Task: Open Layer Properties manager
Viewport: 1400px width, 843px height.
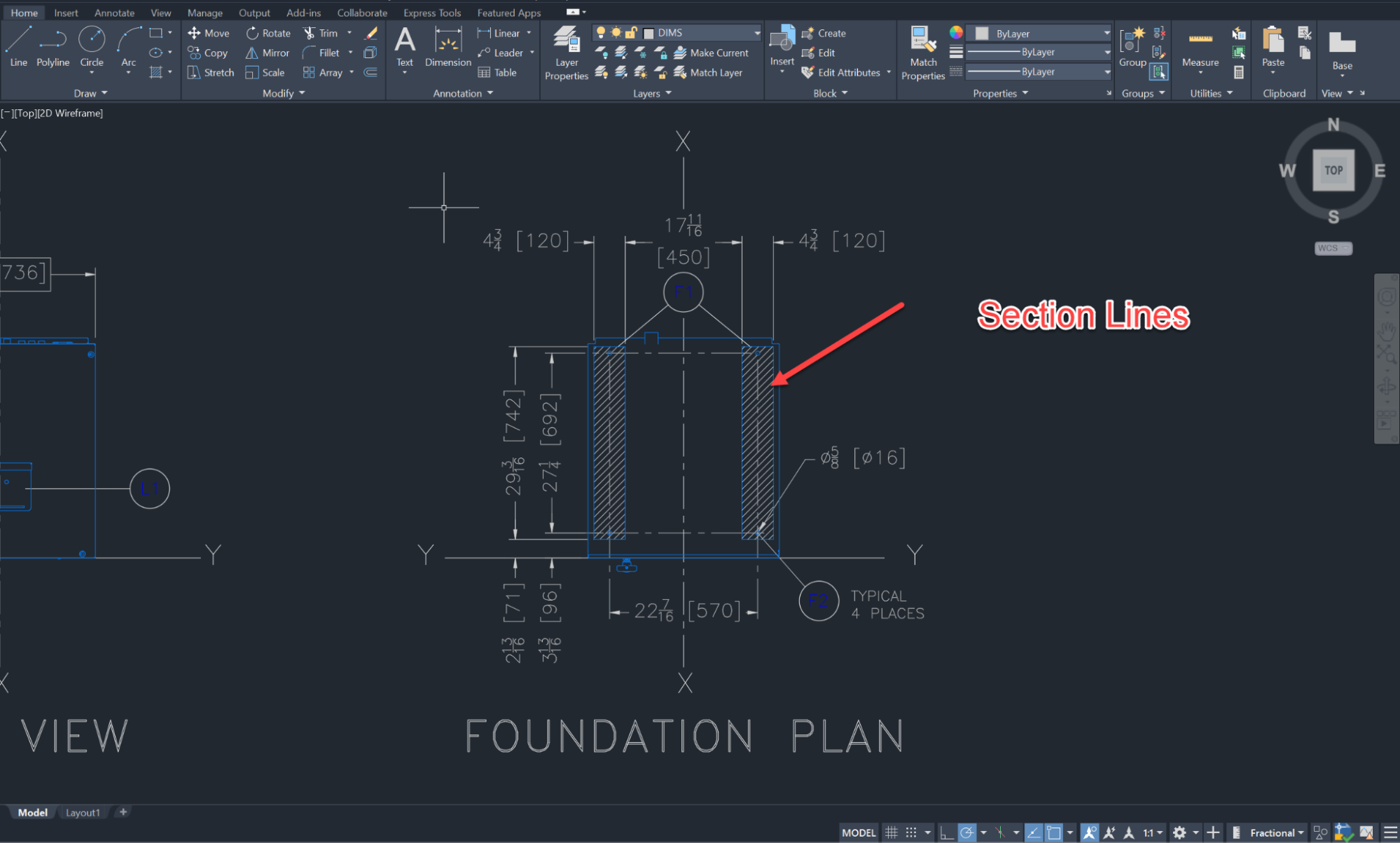Action: (567, 53)
